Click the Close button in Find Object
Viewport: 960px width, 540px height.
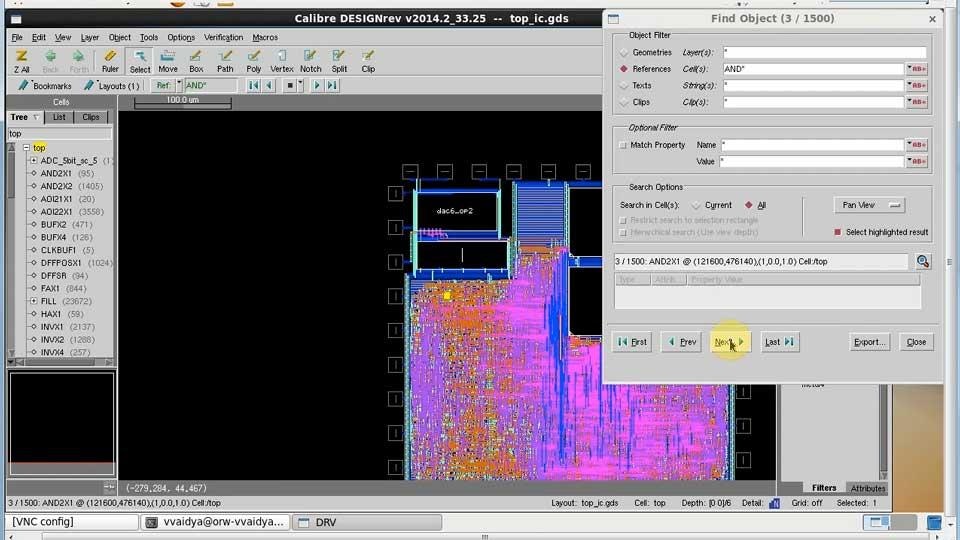[917, 342]
